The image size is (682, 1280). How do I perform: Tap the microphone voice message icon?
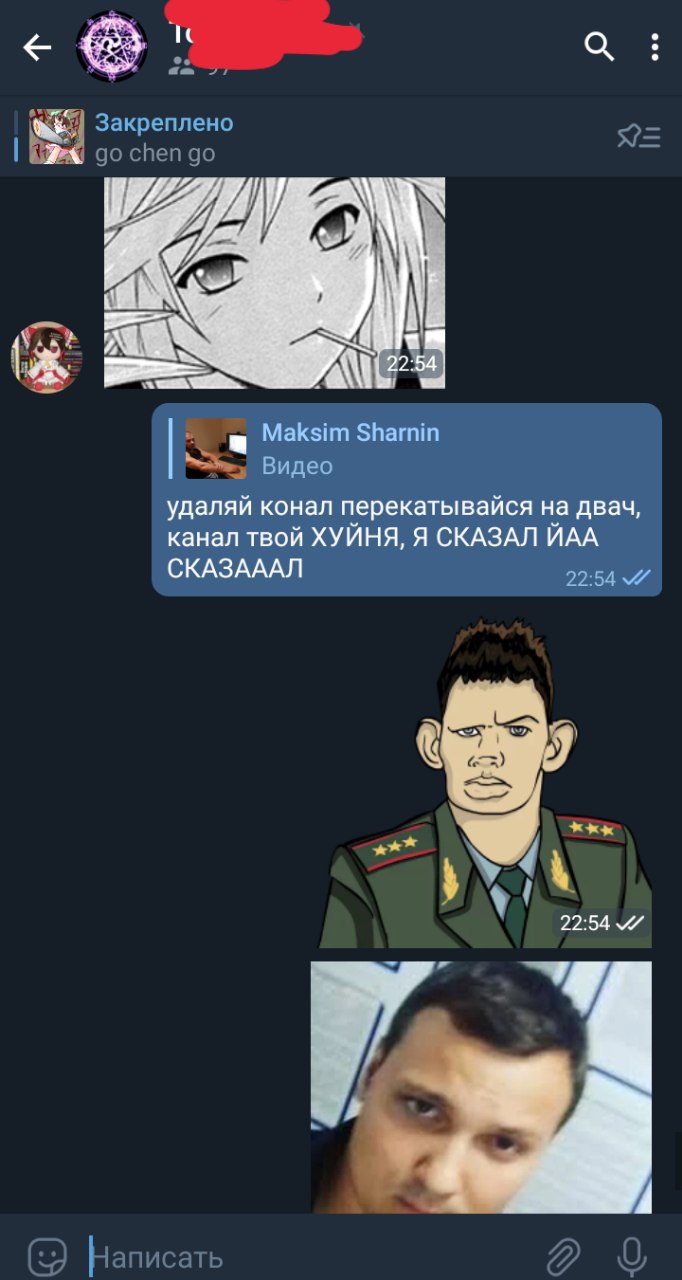pyautogui.click(x=631, y=1254)
